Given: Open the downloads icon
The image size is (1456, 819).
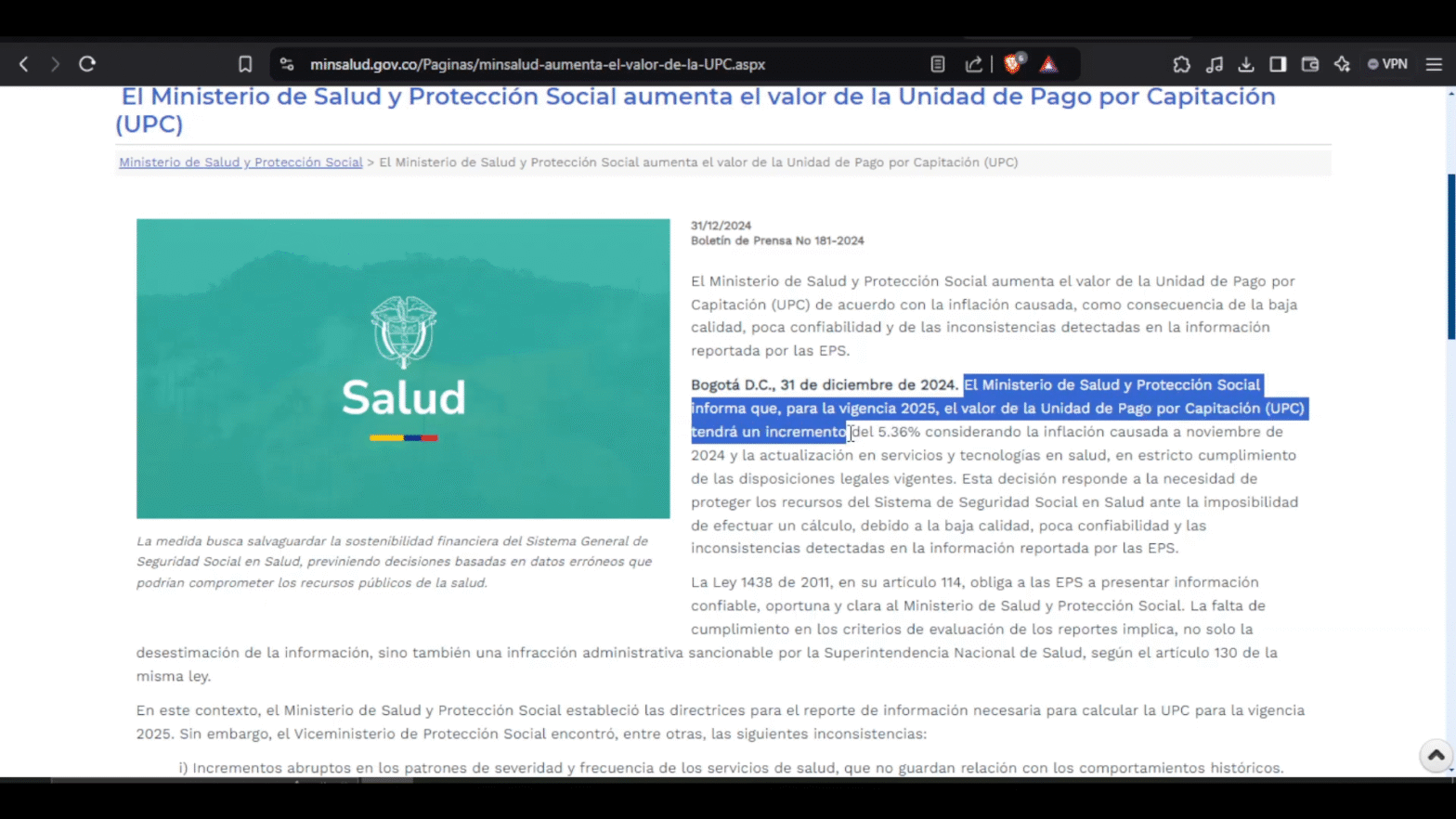Looking at the screenshot, I should 1246,64.
